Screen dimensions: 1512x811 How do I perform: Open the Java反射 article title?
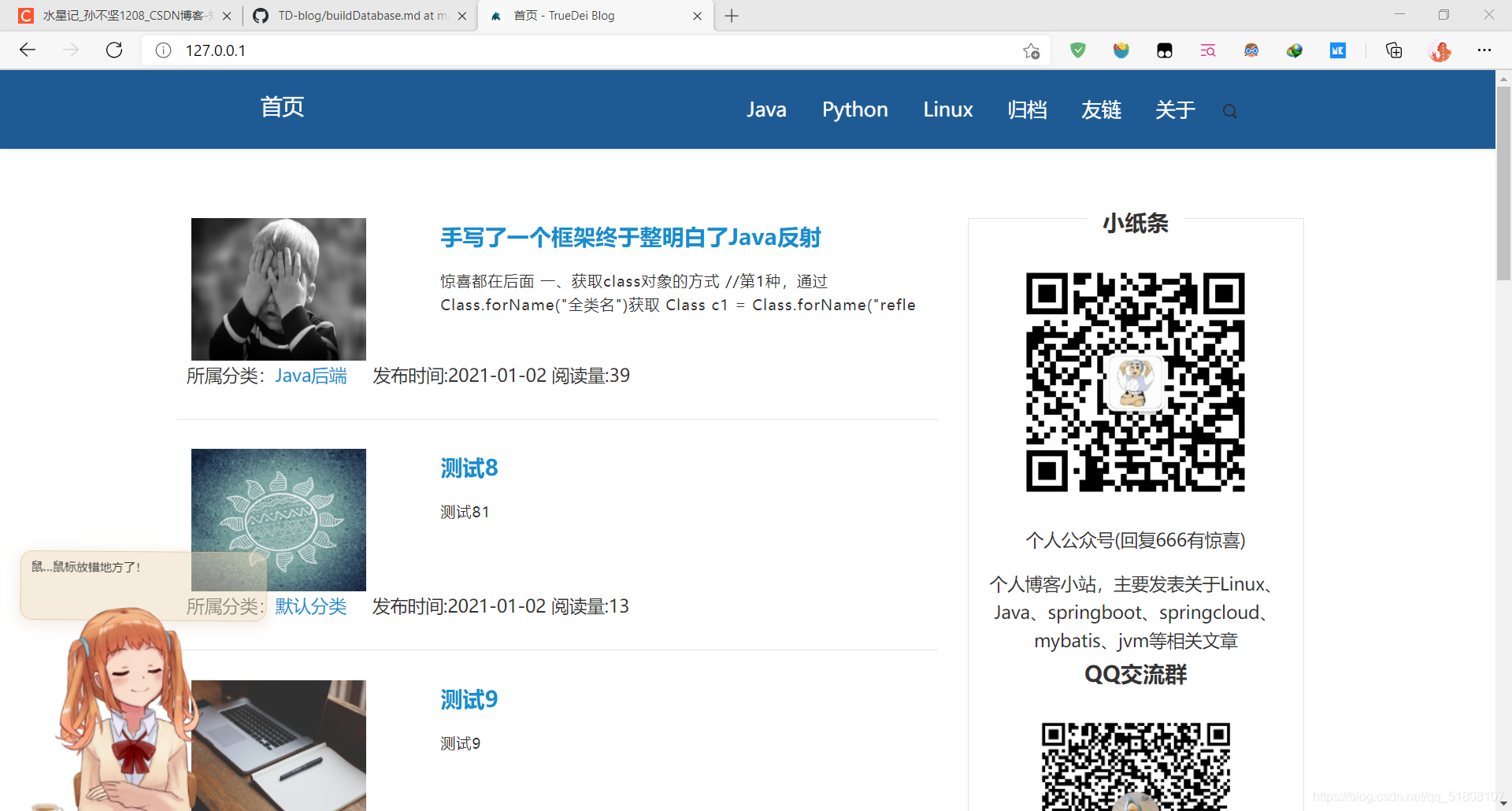tap(631, 237)
